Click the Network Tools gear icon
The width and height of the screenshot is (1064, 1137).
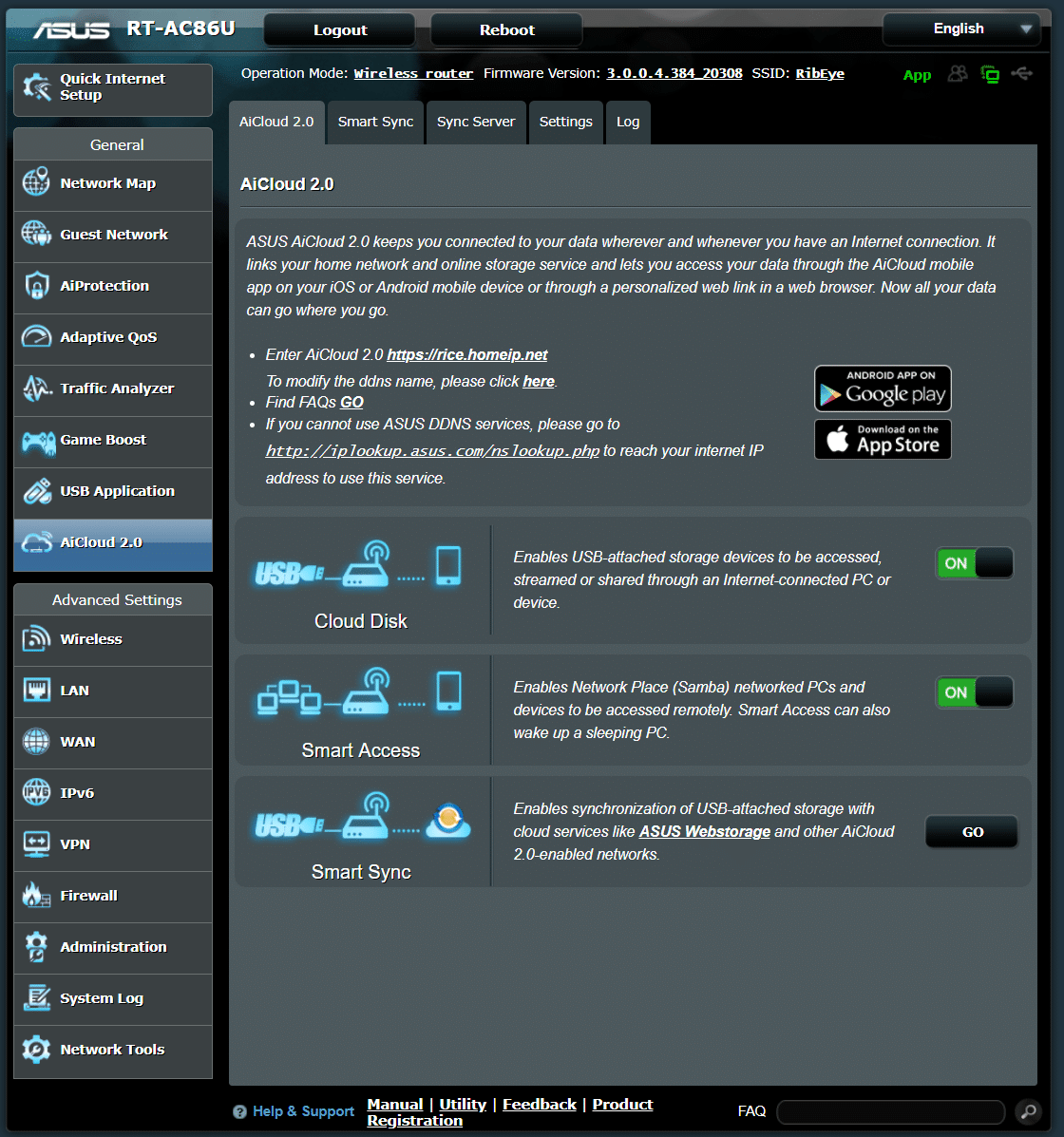(x=36, y=1050)
